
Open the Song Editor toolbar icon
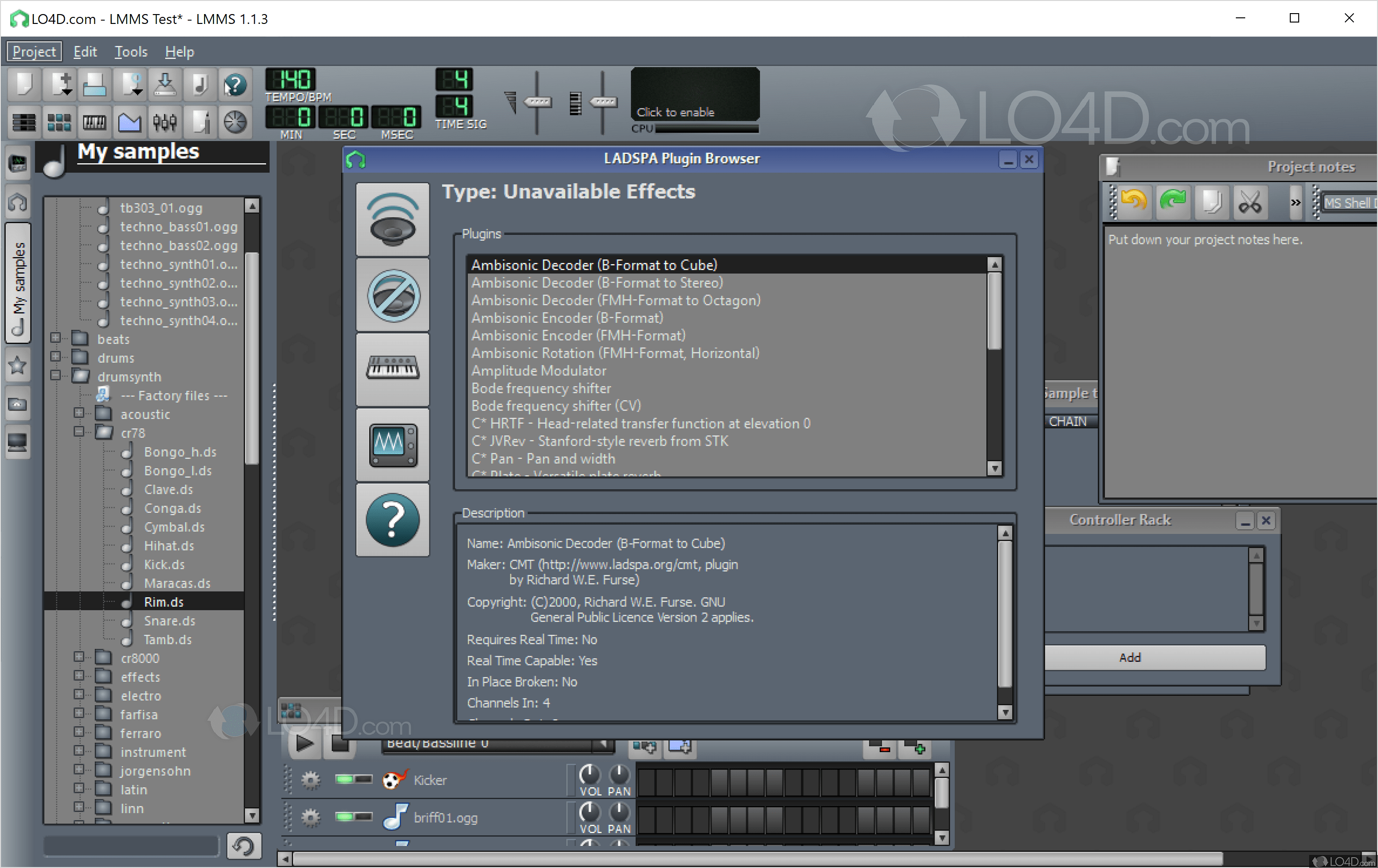coord(24,122)
